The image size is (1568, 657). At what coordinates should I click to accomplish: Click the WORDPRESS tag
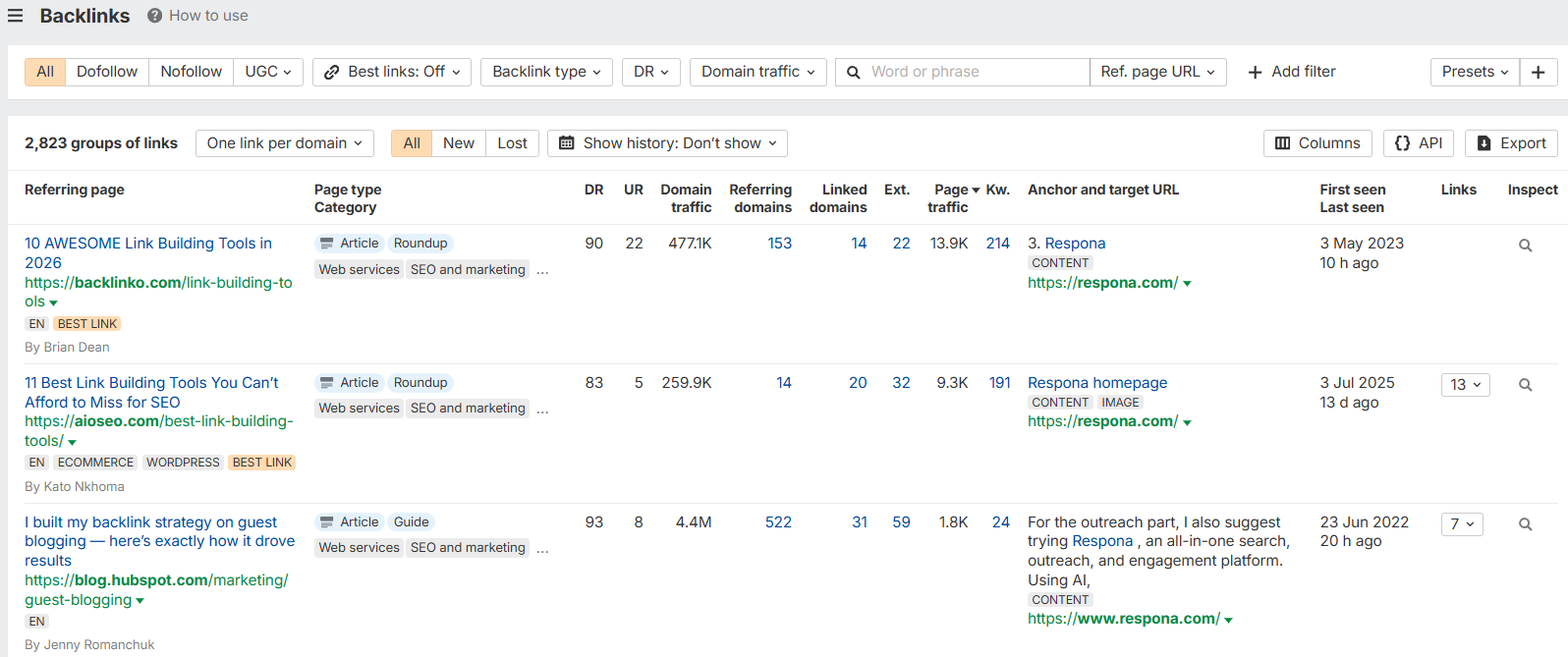pyautogui.click(x=183, y=463)
